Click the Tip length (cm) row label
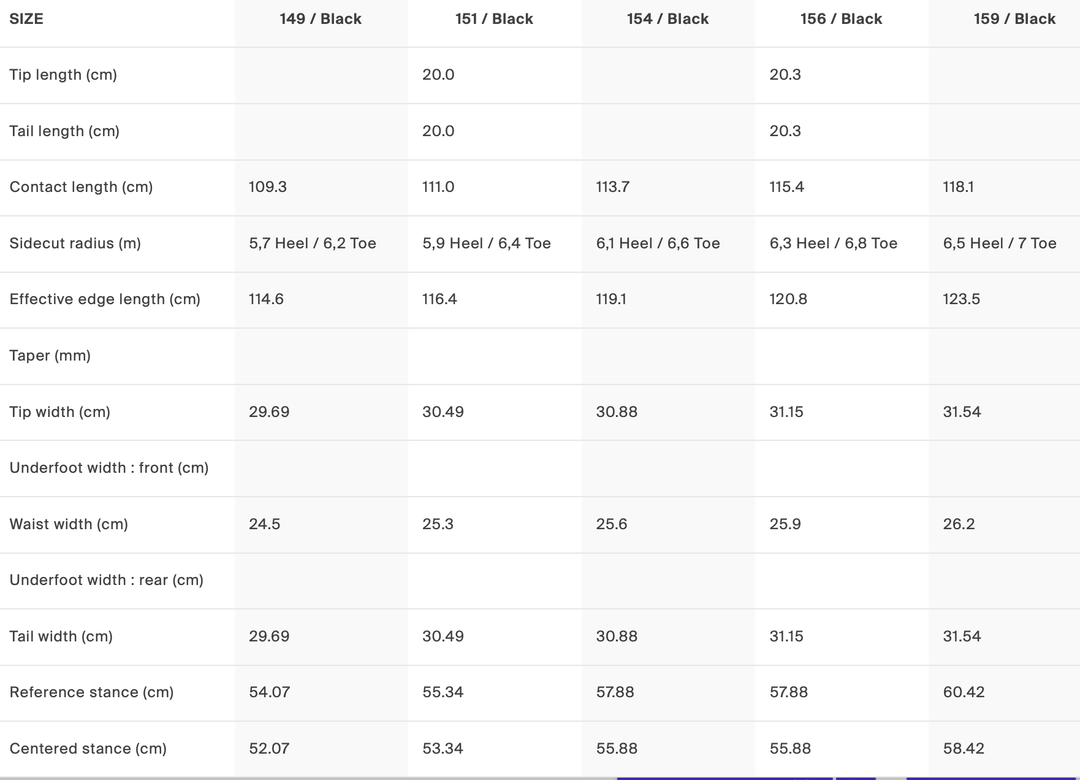1080x780 pixels. coord(63,75)
